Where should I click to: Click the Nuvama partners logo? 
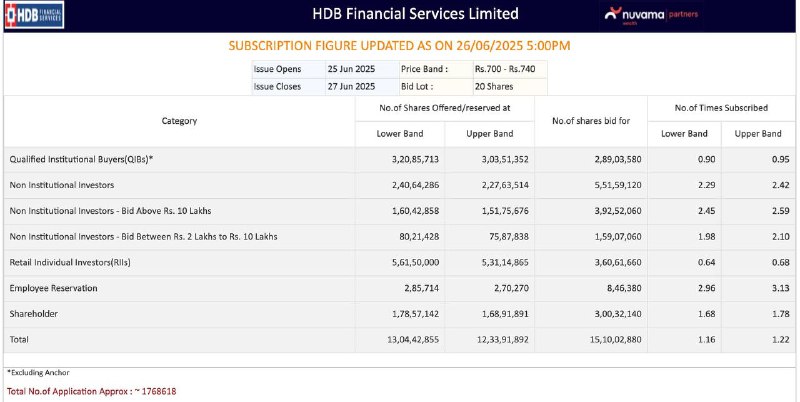coord(651,15)
